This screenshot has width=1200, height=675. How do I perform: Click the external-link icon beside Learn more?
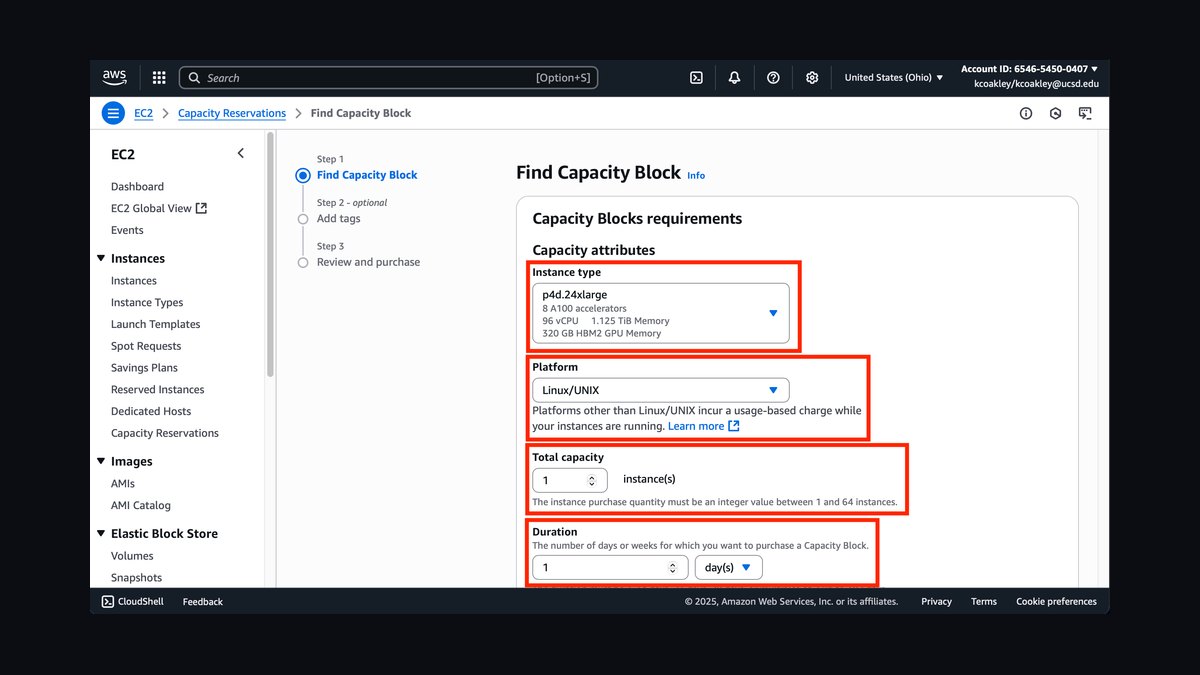coord(734,426)
